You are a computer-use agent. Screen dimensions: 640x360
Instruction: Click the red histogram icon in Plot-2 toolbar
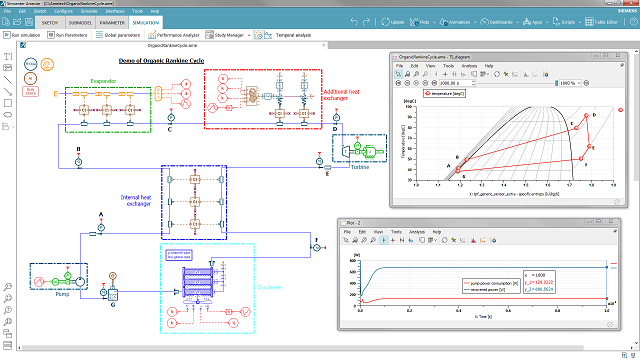(x=473, y=240)
